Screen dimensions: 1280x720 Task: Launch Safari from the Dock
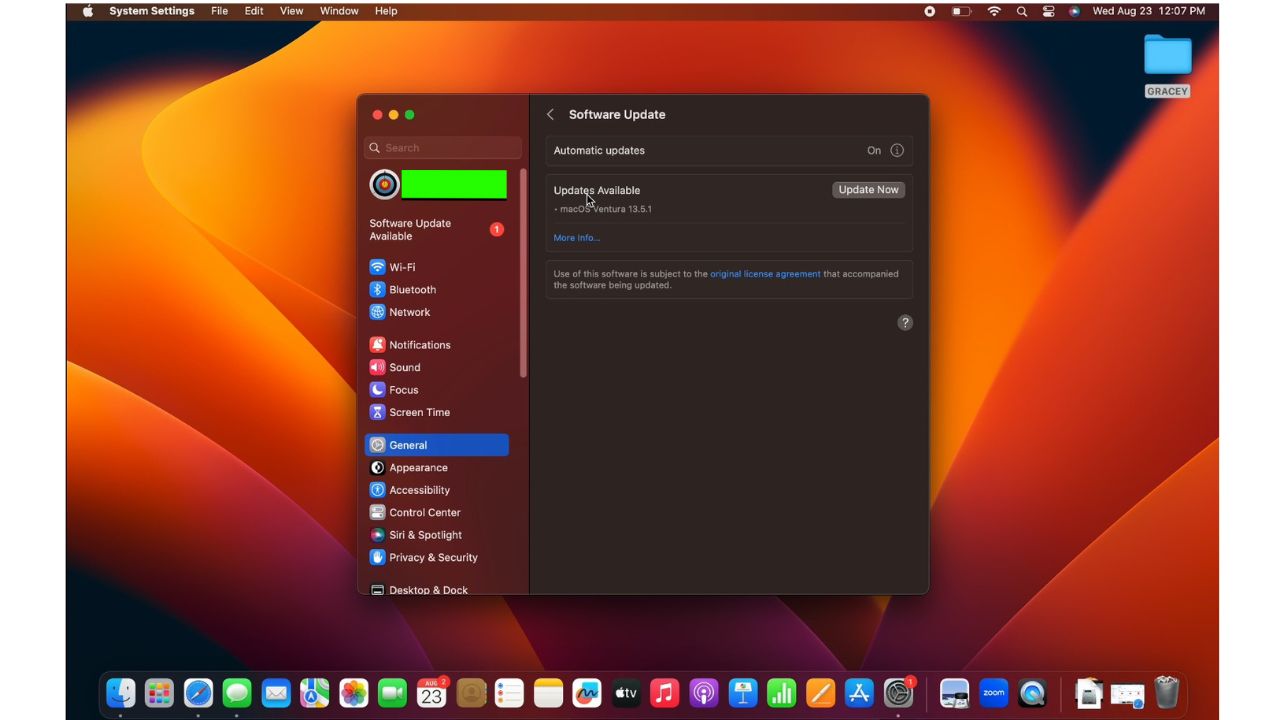point(198,692)
